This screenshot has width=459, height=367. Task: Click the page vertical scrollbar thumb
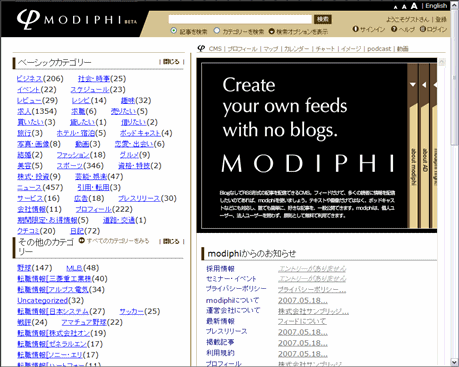pos(454,77)
